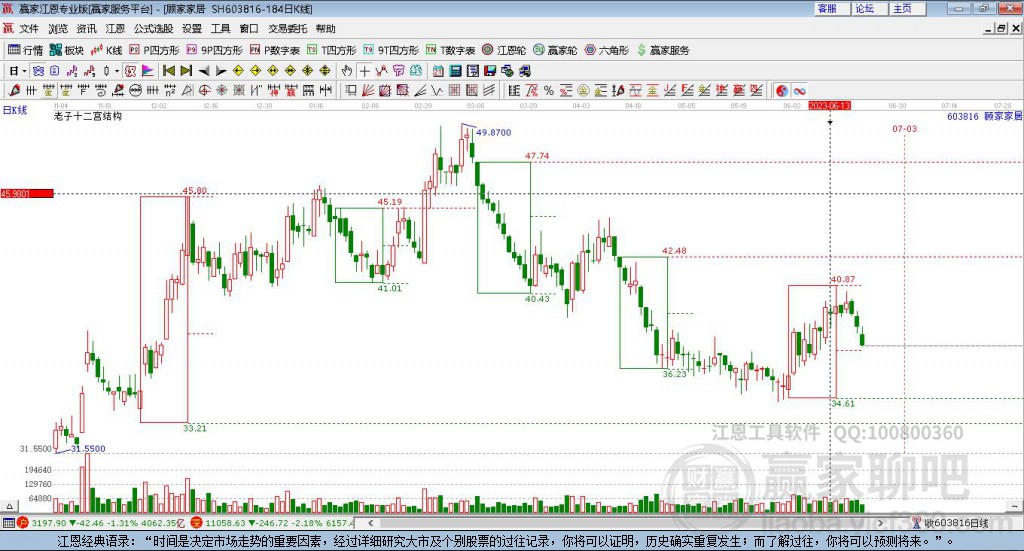Select the hand pan tool
This screenshot has width=1024, height=551.
click(x=347, y=71)
